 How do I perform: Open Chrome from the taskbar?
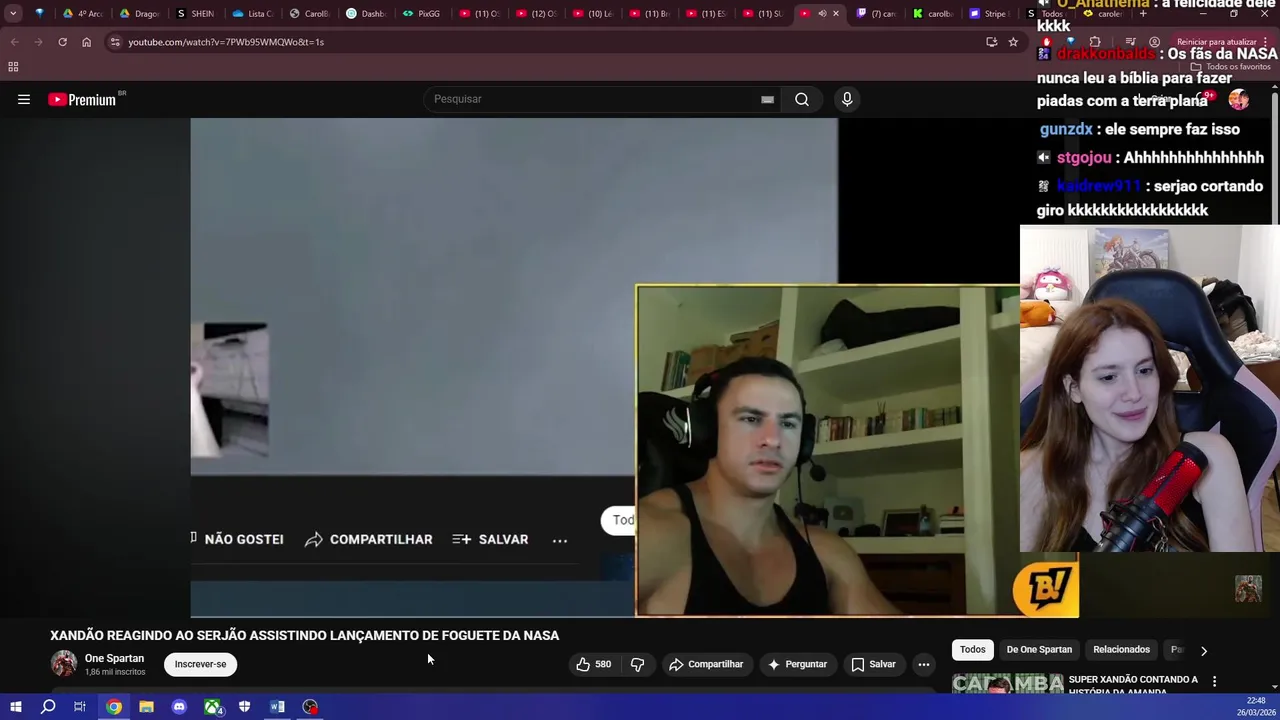click(x=114, y=707)
